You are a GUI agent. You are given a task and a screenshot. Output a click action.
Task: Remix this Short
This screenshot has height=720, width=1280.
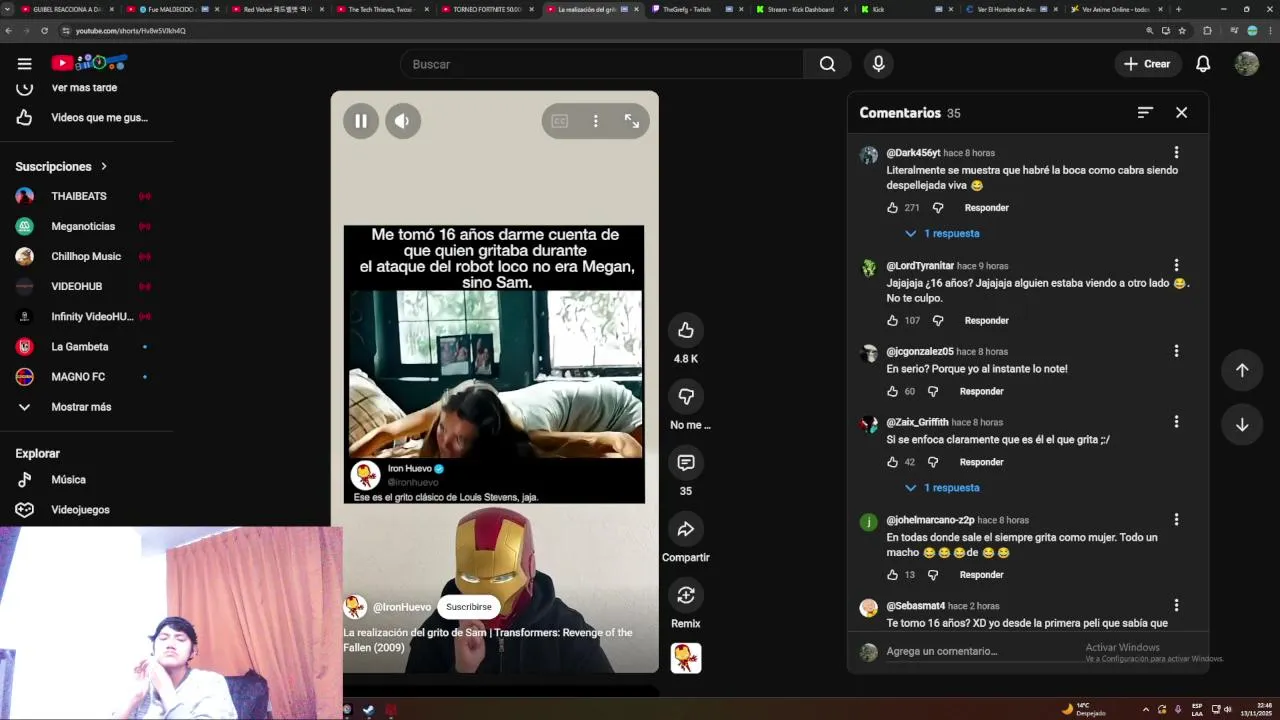tap(686, 595)
